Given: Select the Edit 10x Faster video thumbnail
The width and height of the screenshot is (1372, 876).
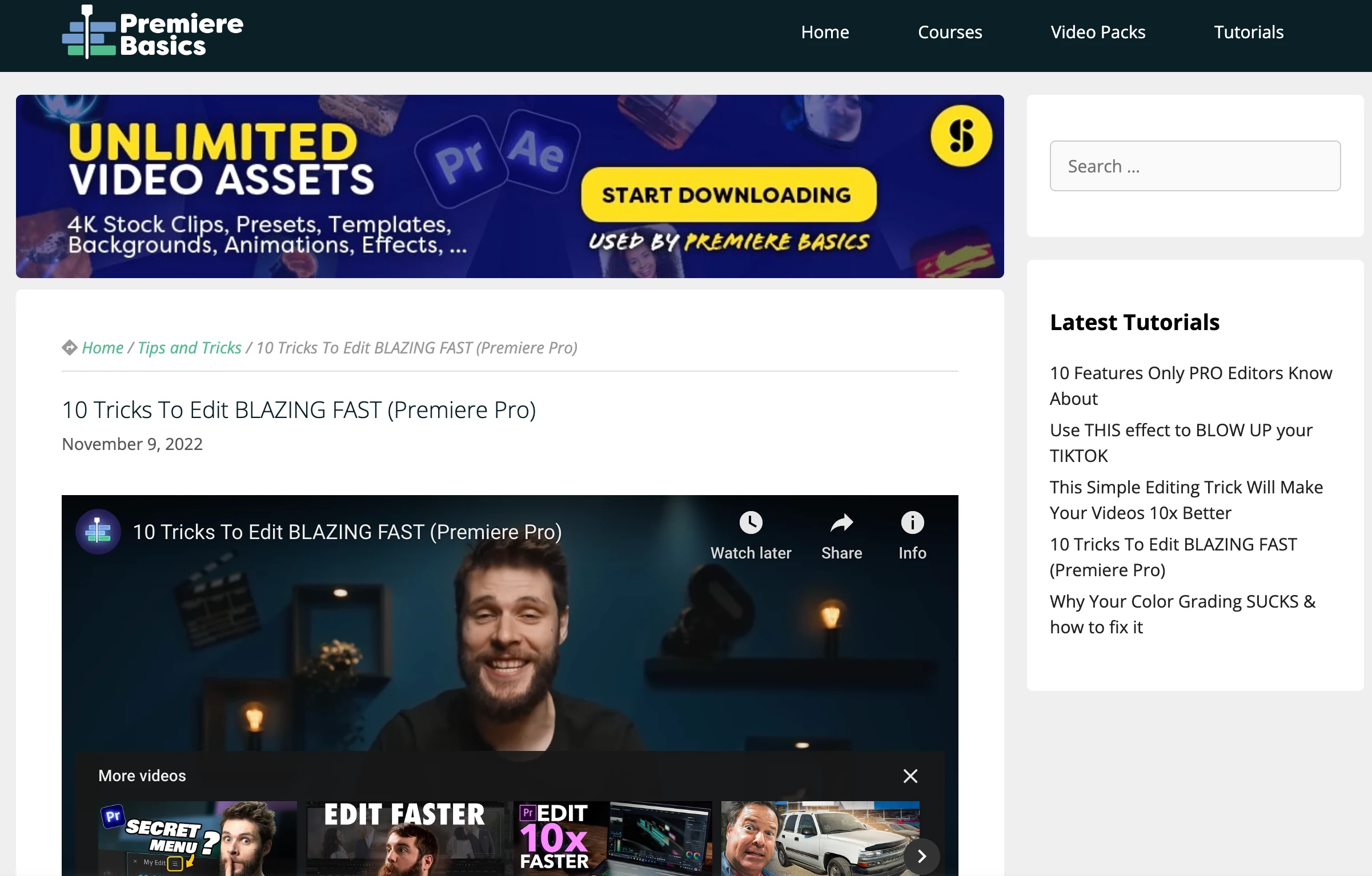Looking at the screenshot, I should pos(612,838).
